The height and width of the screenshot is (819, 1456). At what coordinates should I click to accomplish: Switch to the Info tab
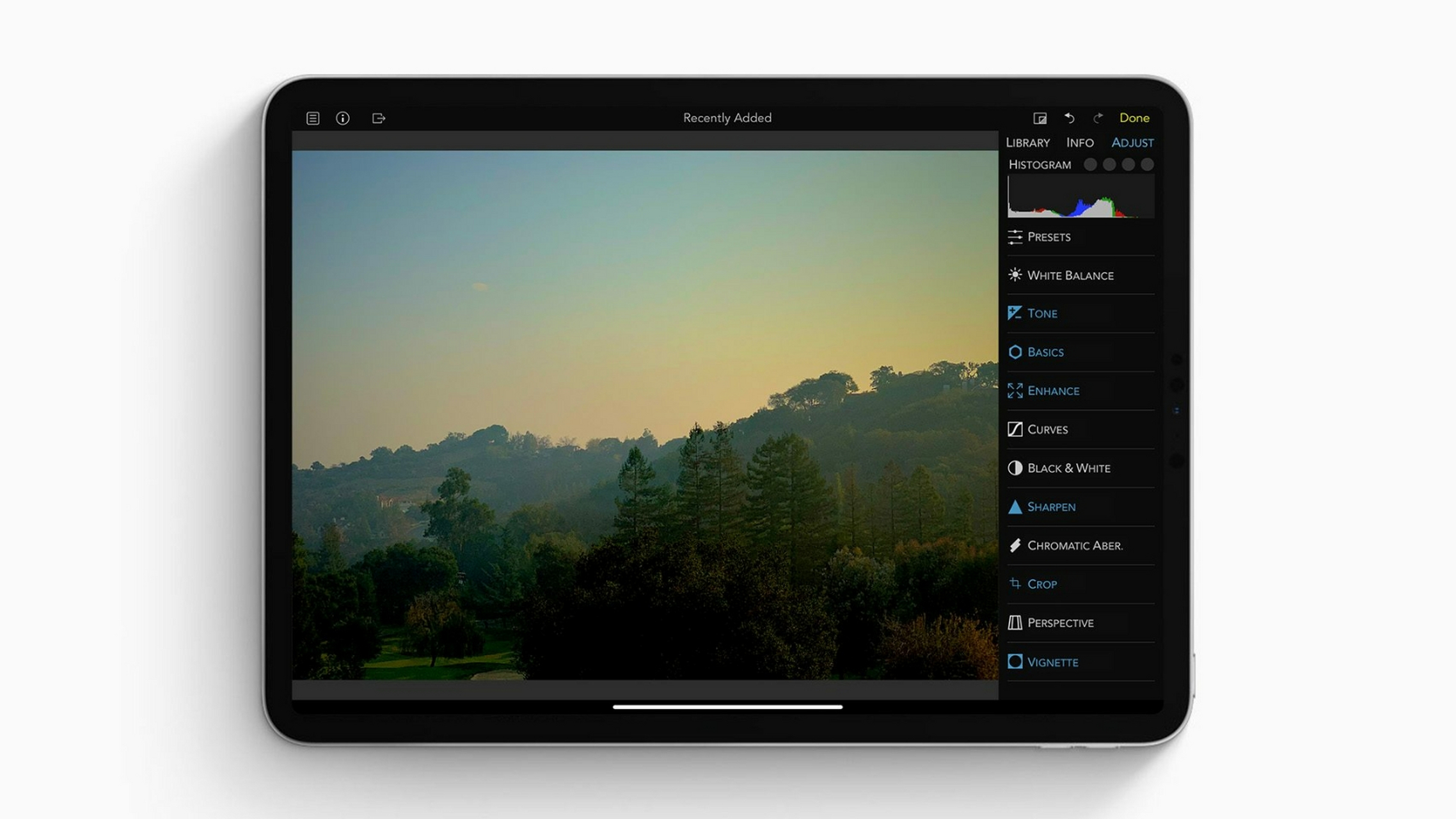pyautogui.click(x=1080, y=141)
